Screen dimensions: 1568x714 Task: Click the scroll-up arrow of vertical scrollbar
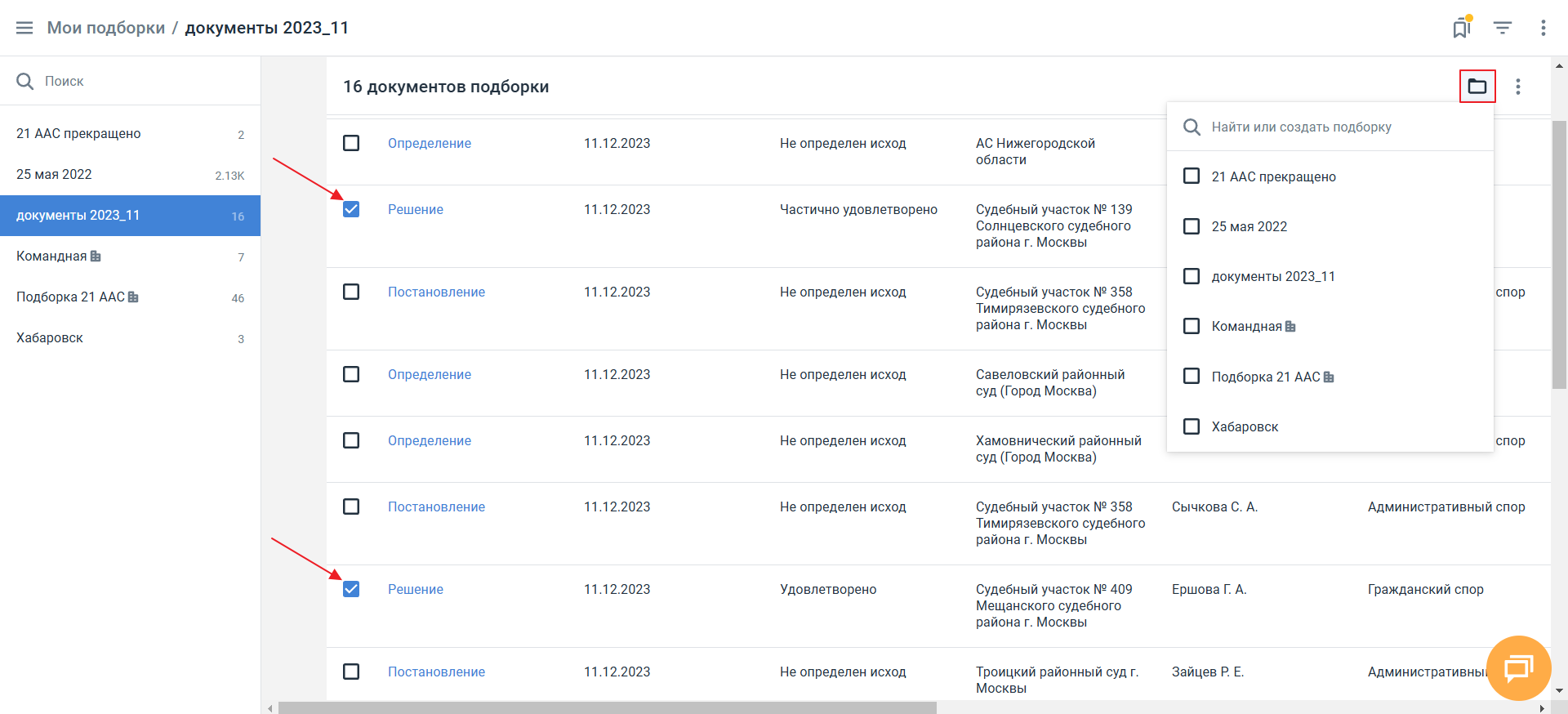pos(1559,65)
